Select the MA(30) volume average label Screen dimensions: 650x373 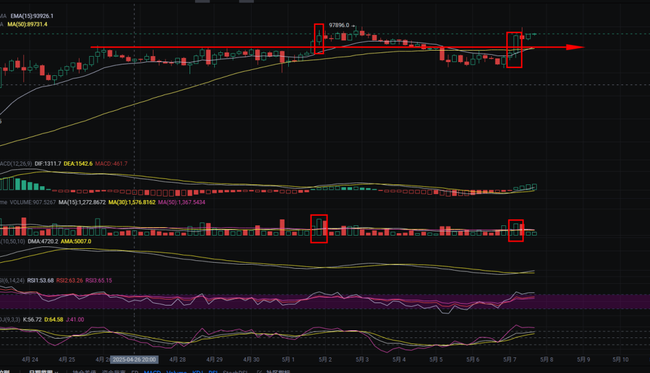point(132,202)
